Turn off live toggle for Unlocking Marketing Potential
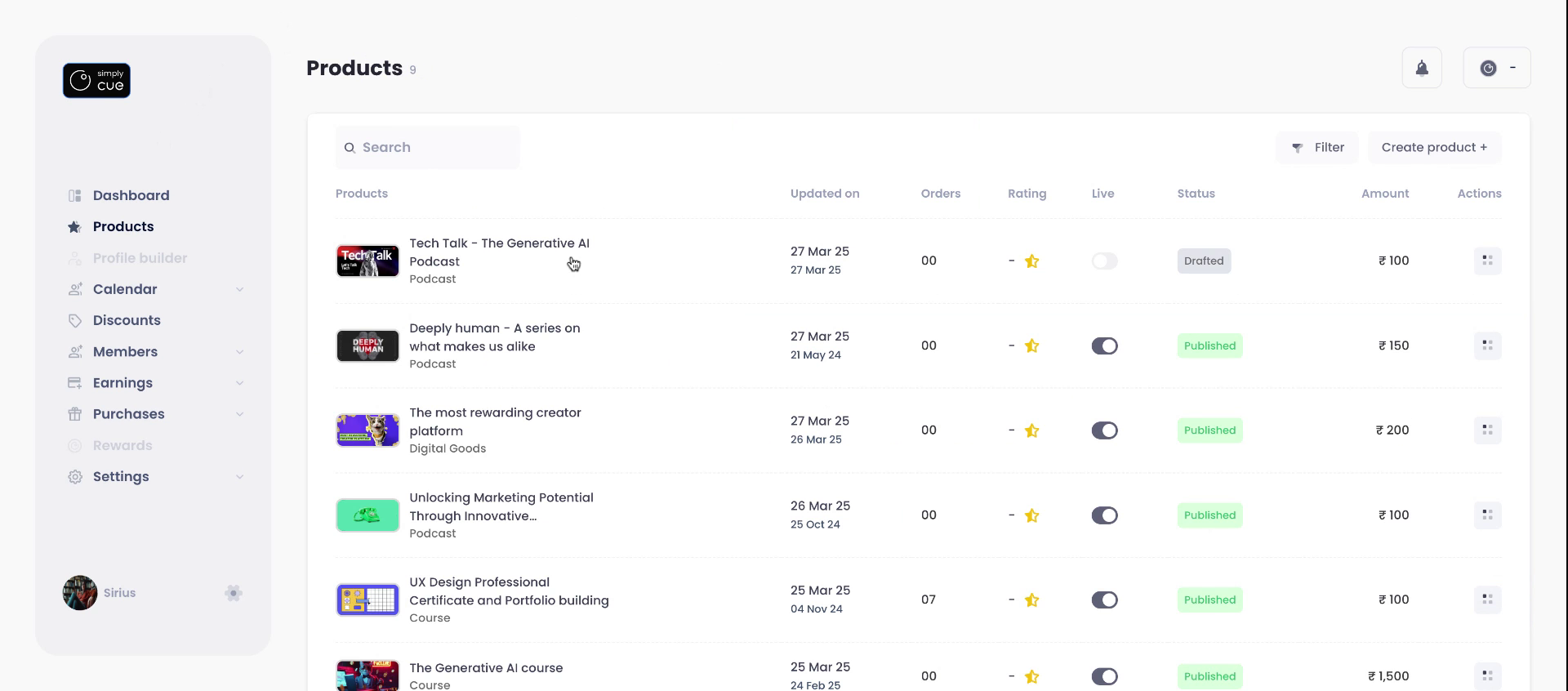 pos(1104,515)
